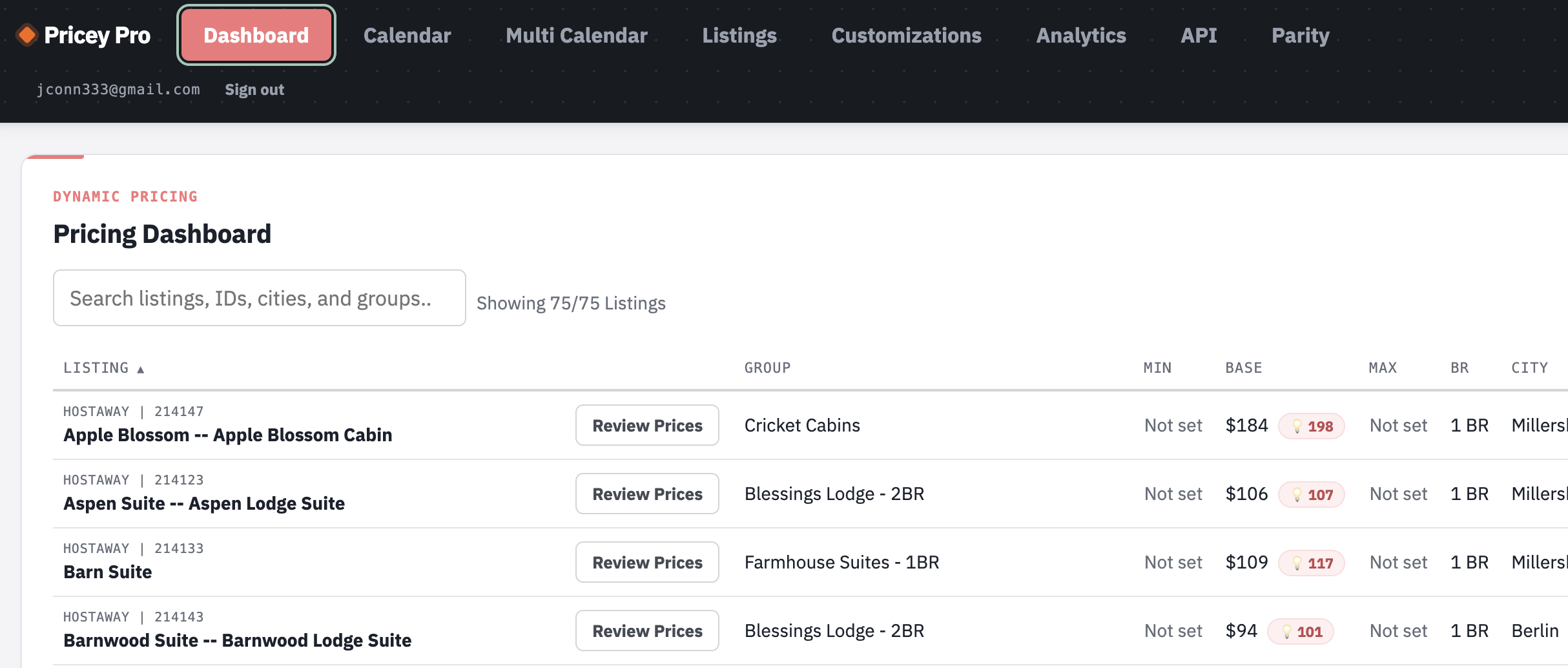The height and width of the screenshot is (668, 1568).
Task: Click the jconn333@gmail.com account email
Action: [x=118, y=89]
